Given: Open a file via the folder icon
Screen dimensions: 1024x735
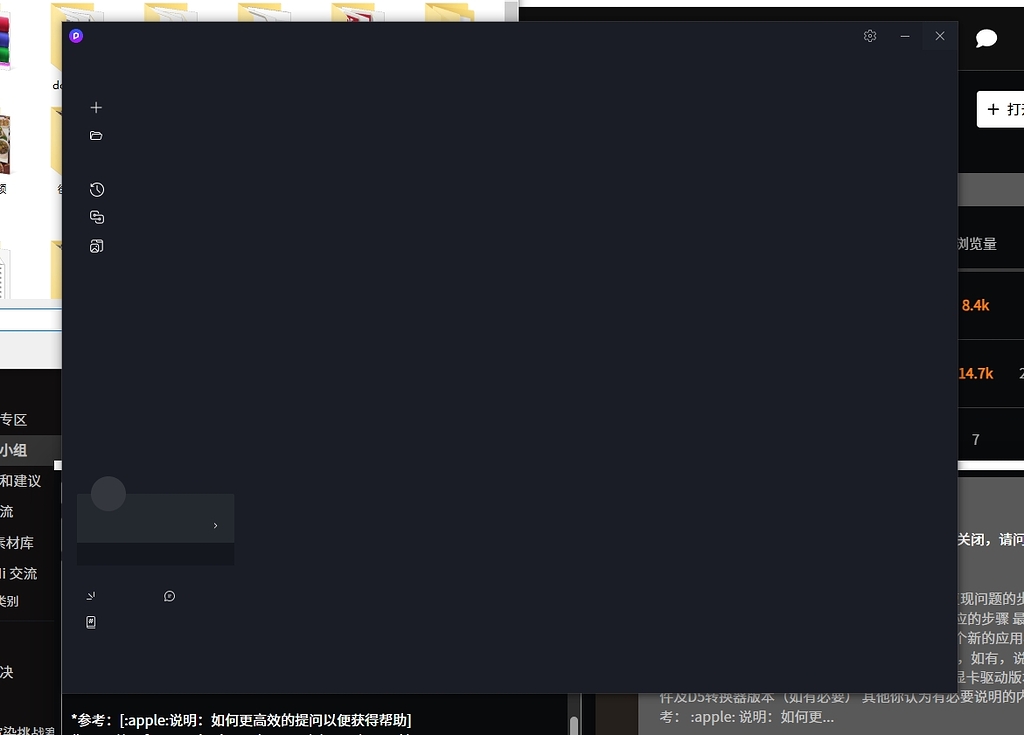Looking at the screenshot, I should [96, 134].
